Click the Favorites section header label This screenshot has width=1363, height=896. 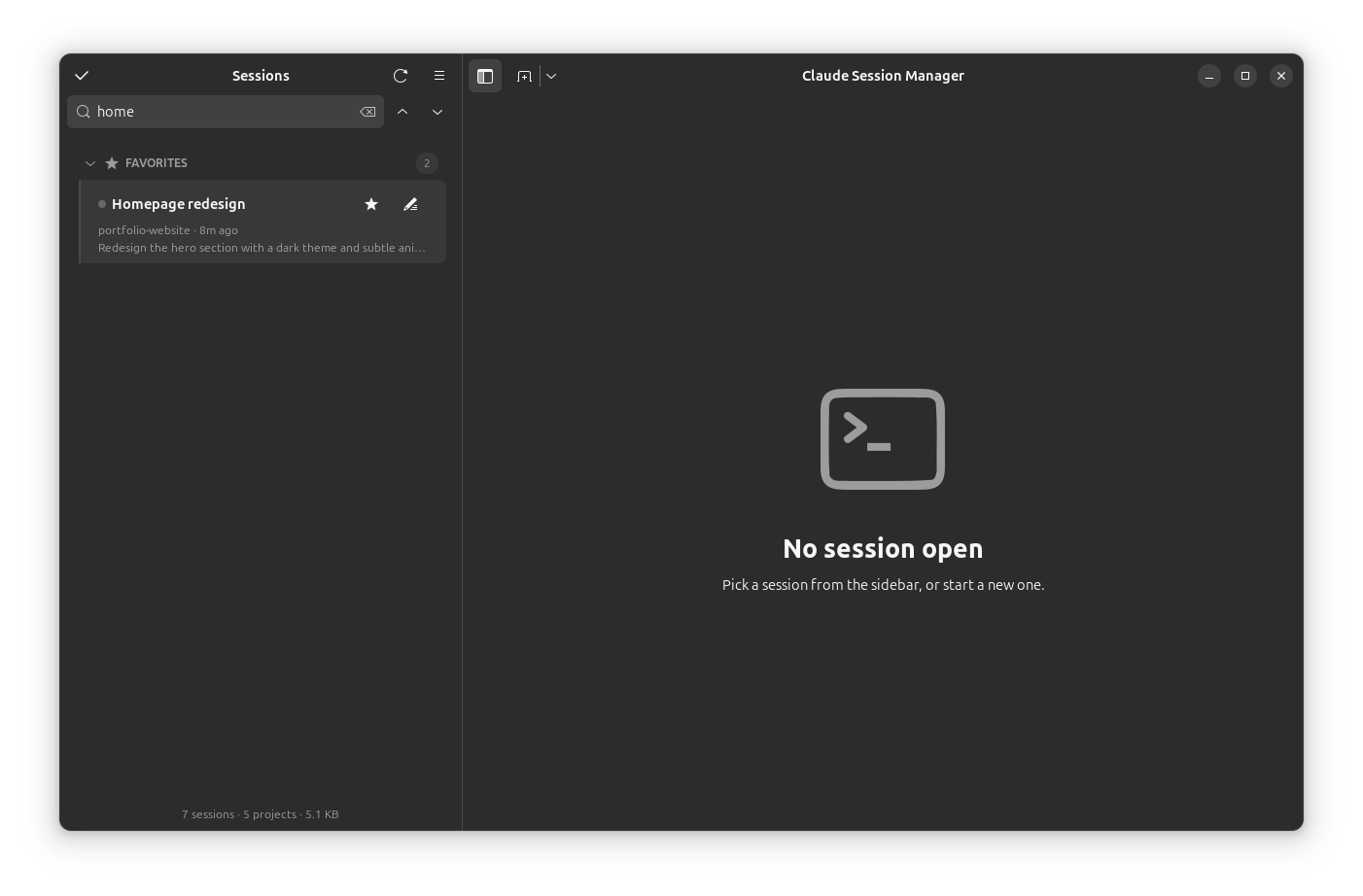[x=157, y=163]
